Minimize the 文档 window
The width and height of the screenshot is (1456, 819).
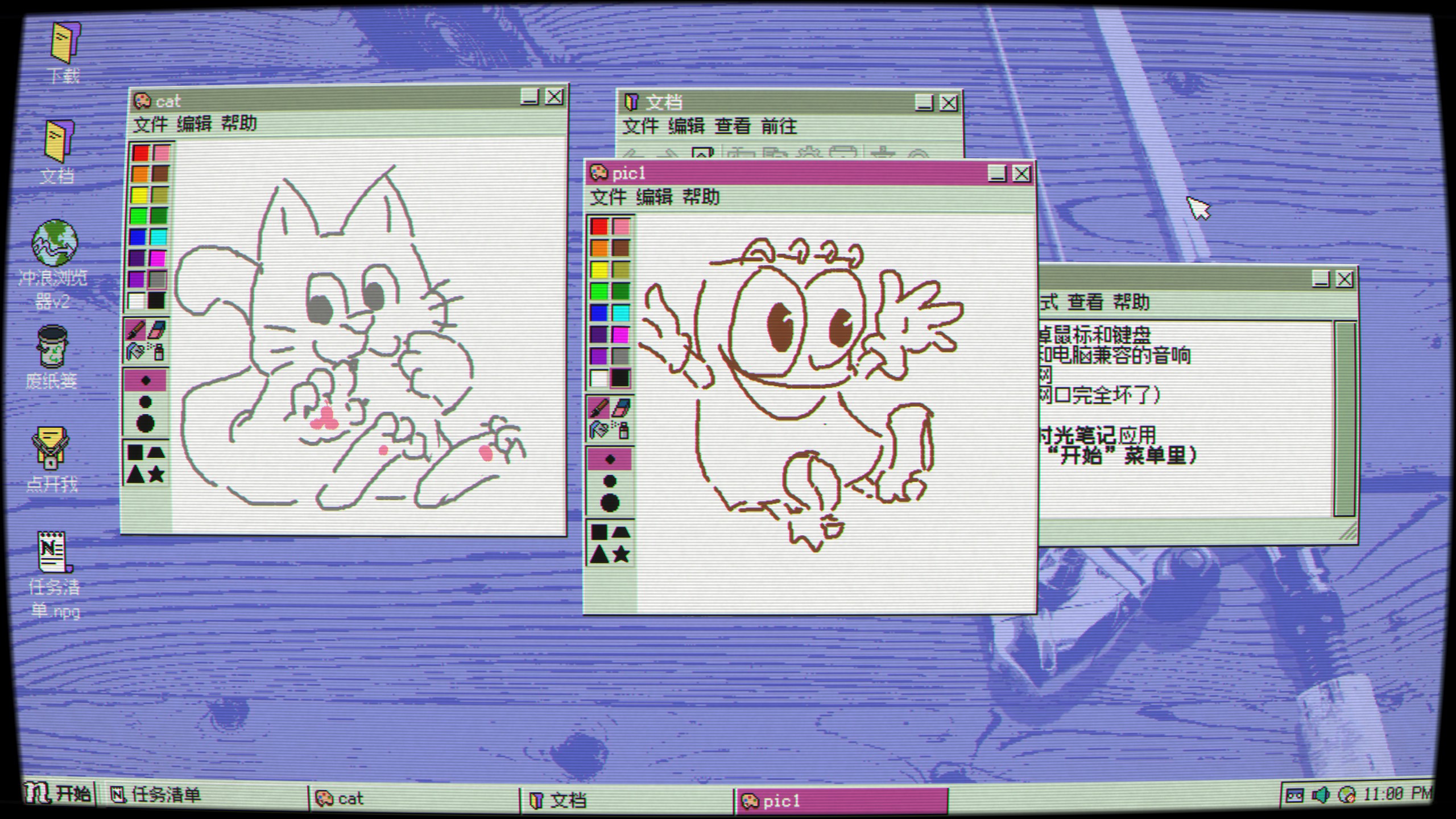924,103
